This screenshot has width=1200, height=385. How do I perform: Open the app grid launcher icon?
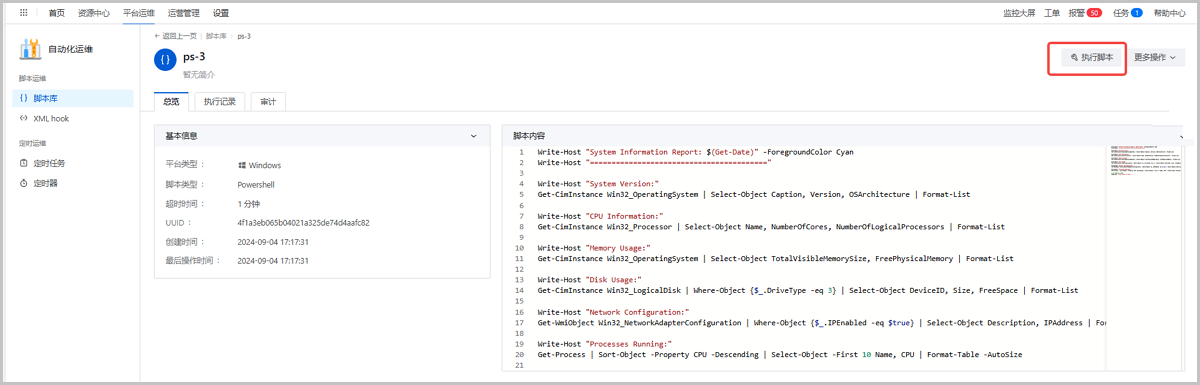click(x=24, y=13)
